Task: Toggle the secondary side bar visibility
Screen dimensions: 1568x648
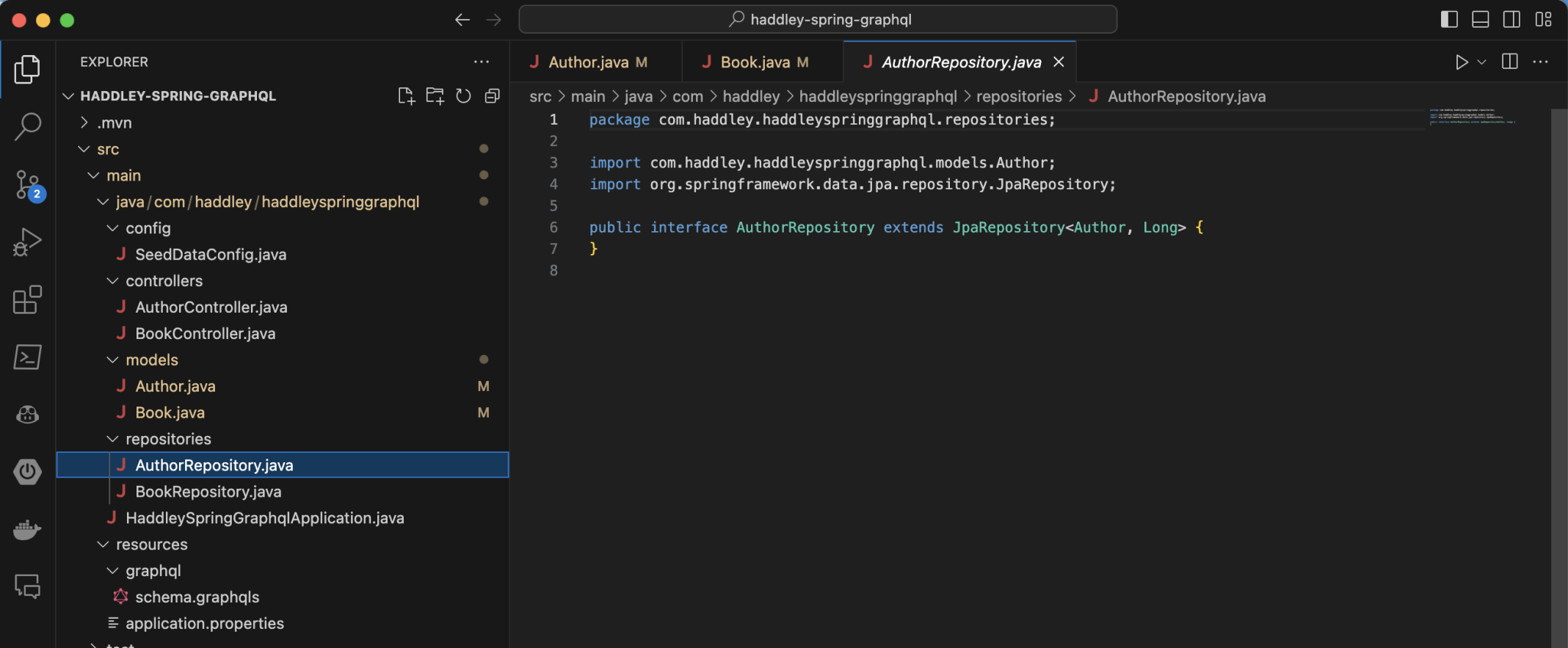Action: point(1511,20)
